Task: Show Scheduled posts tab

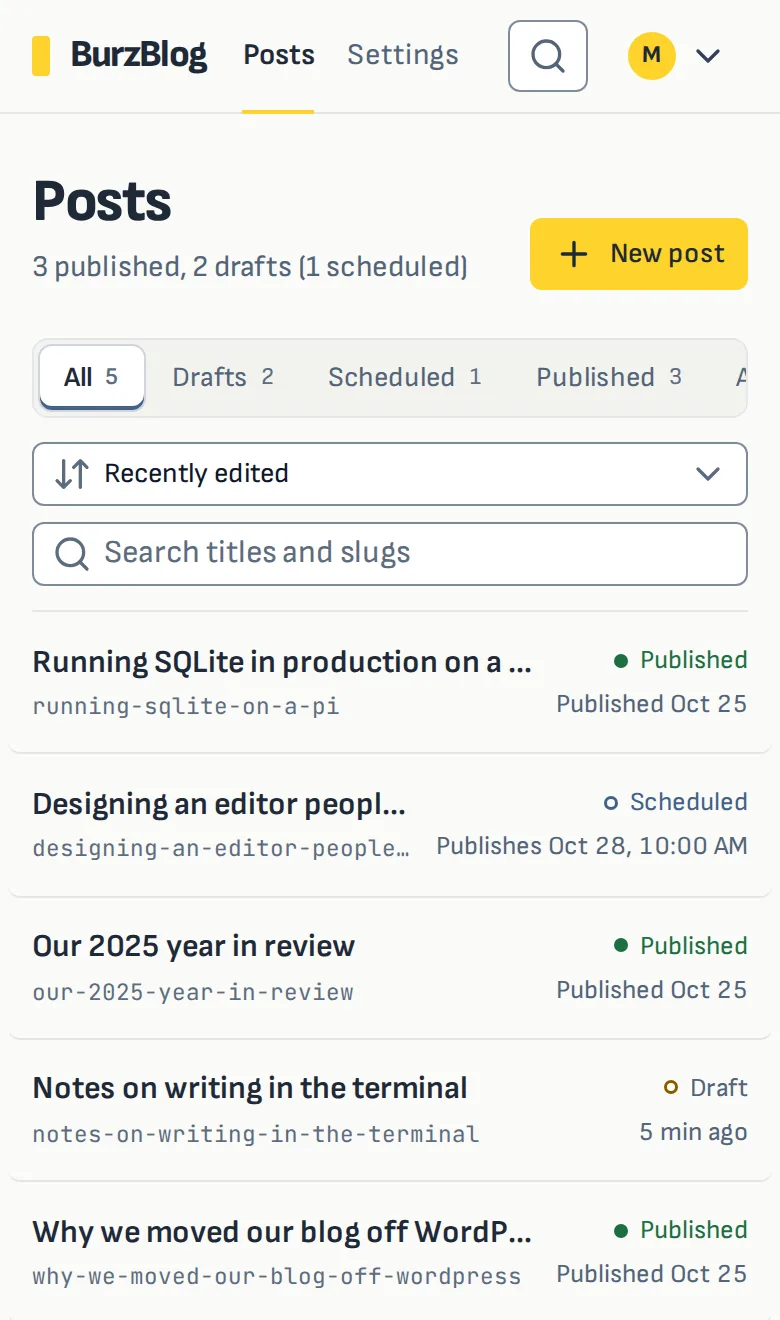Action: pyautogui.click(x=405, y=377)
